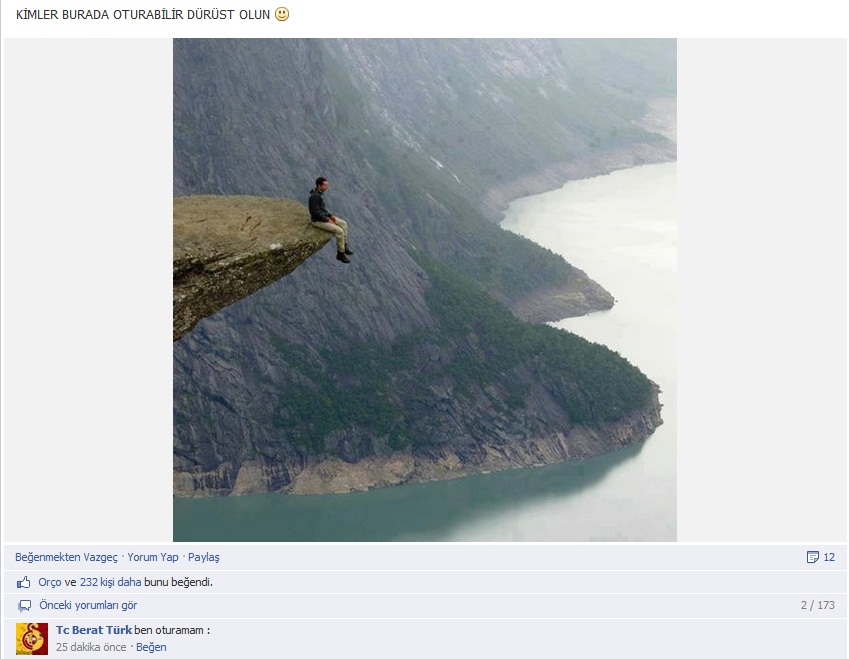The height and width of the screenshot is (659, 849).
Task: Open Tc Berat Türk's name link
Action: [94, 630]
